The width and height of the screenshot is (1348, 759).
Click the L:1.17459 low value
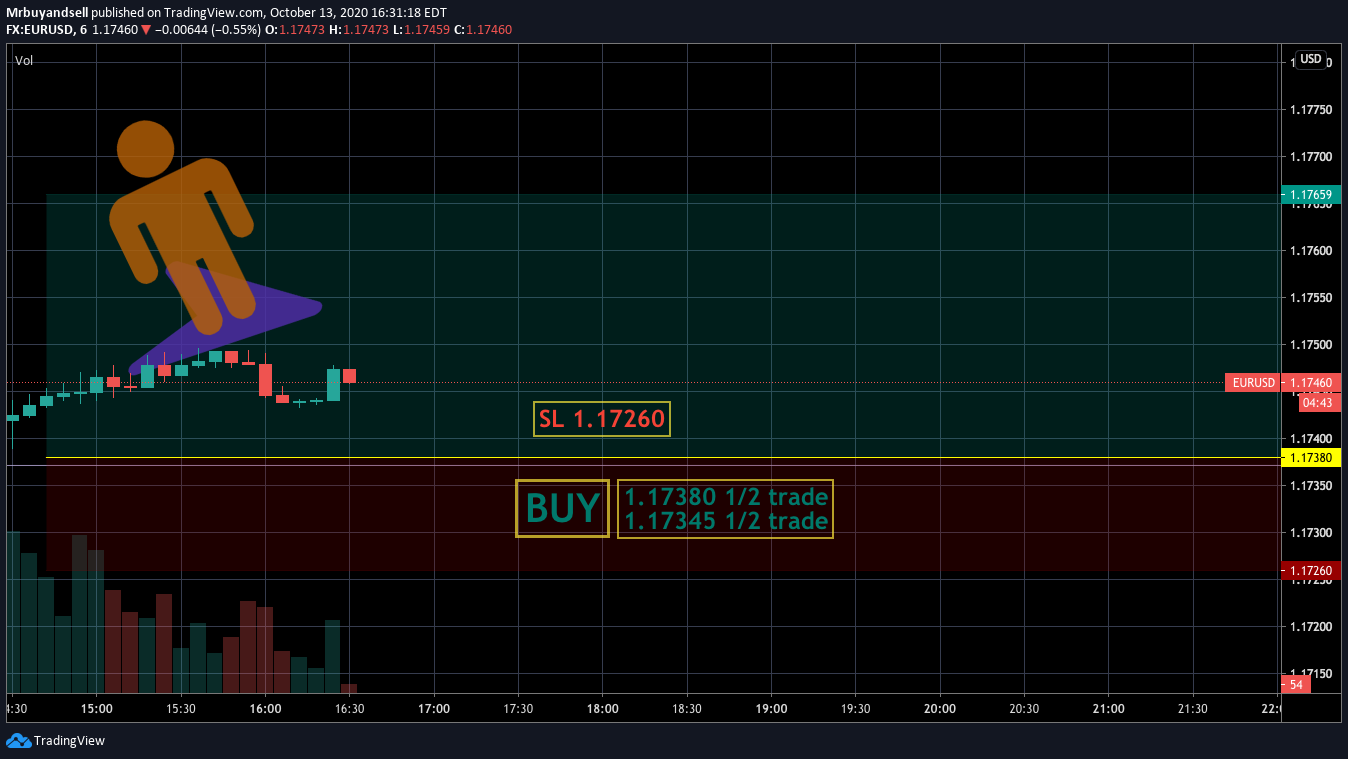tap(421, 30)
